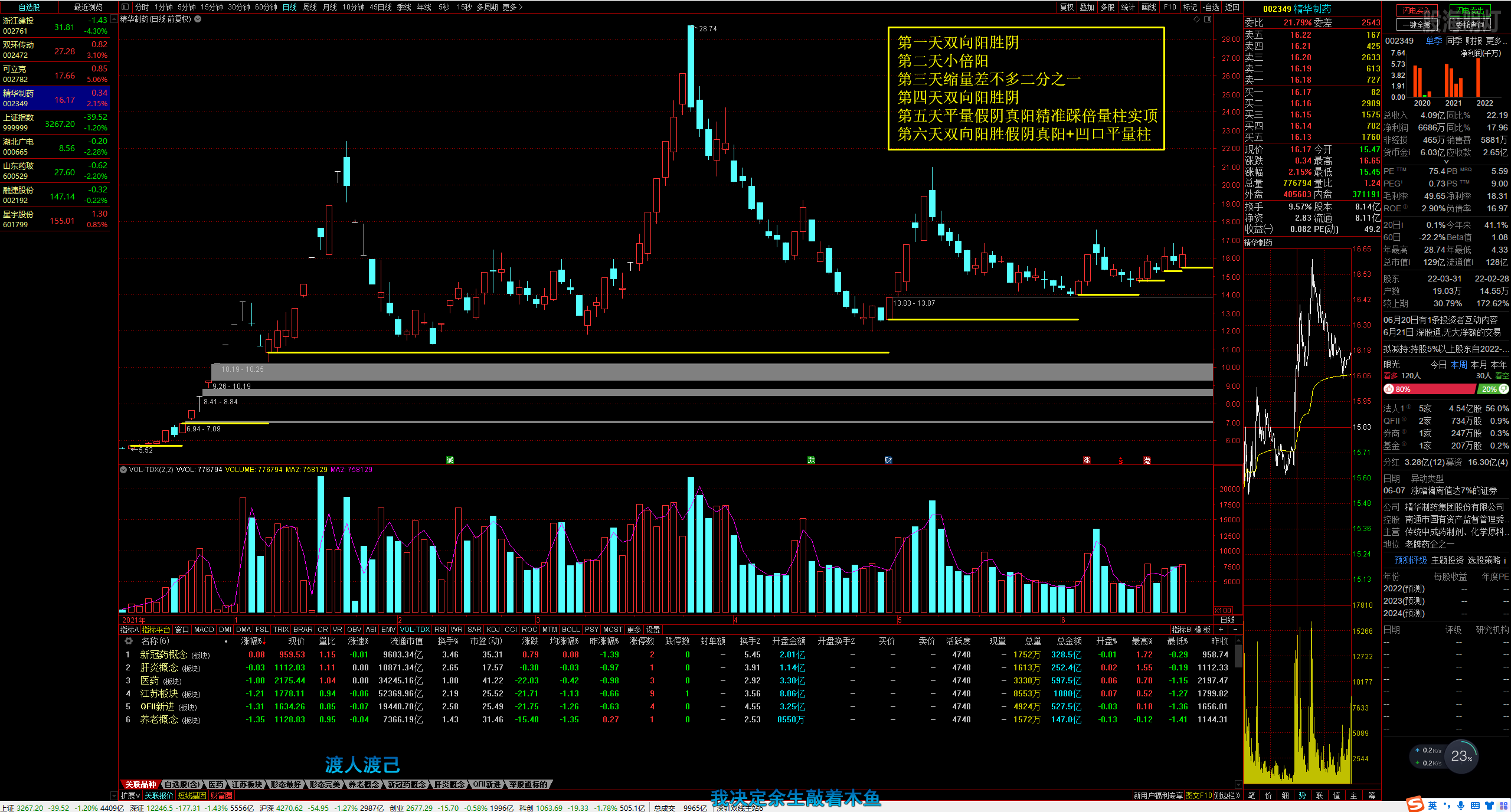
Task: Select the 筹 bottom panel icon
Action: click(1371, 795)
